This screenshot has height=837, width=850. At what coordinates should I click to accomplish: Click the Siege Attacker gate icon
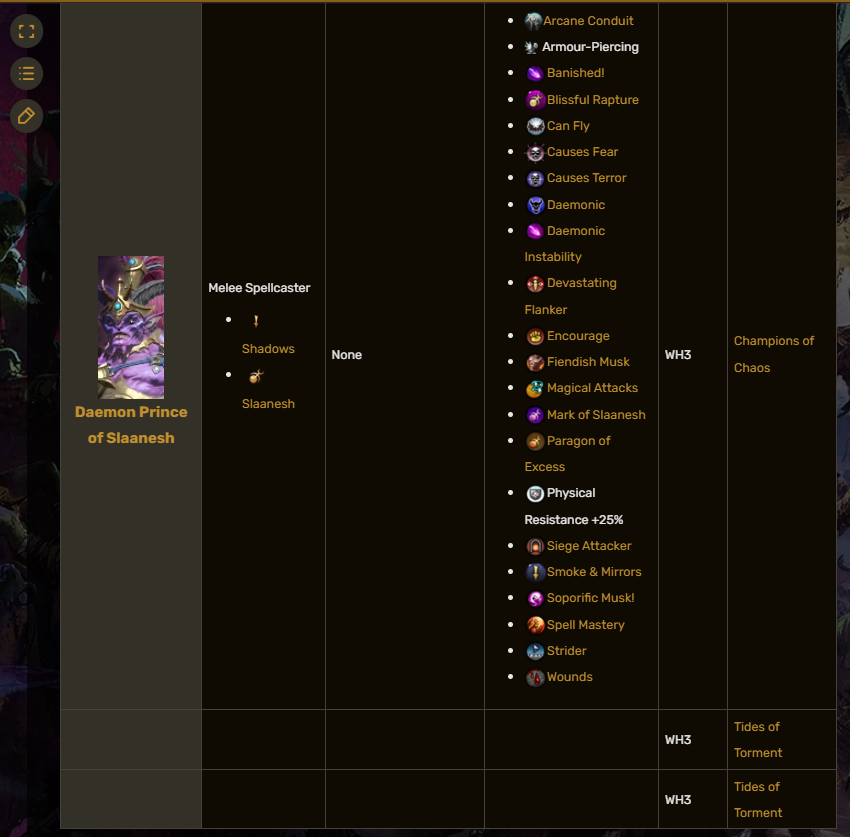535,546
